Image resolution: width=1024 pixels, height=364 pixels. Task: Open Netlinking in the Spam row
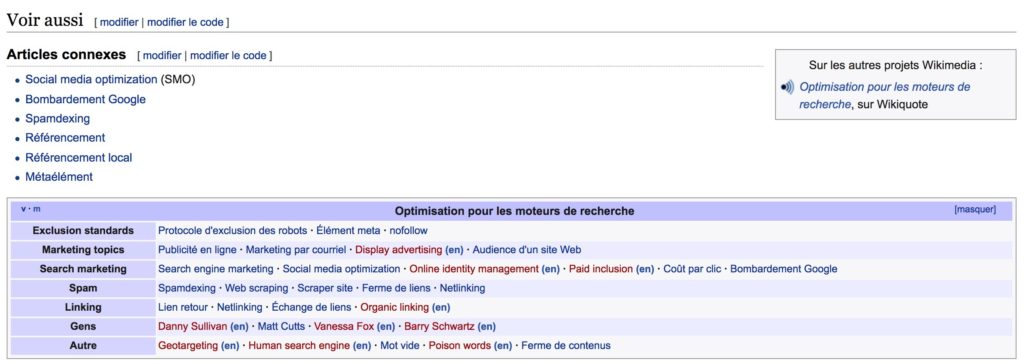[462, 288]
